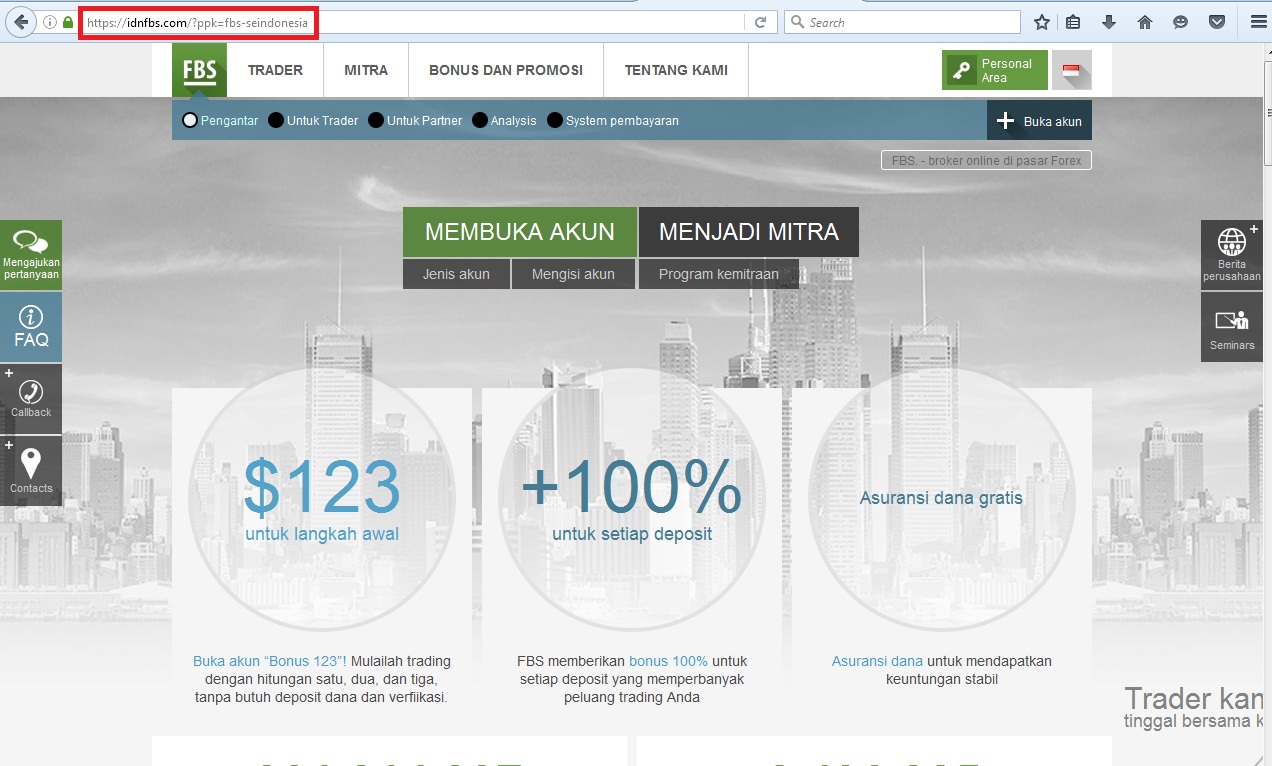Select the Pengantar radio option

coord(190,121)
